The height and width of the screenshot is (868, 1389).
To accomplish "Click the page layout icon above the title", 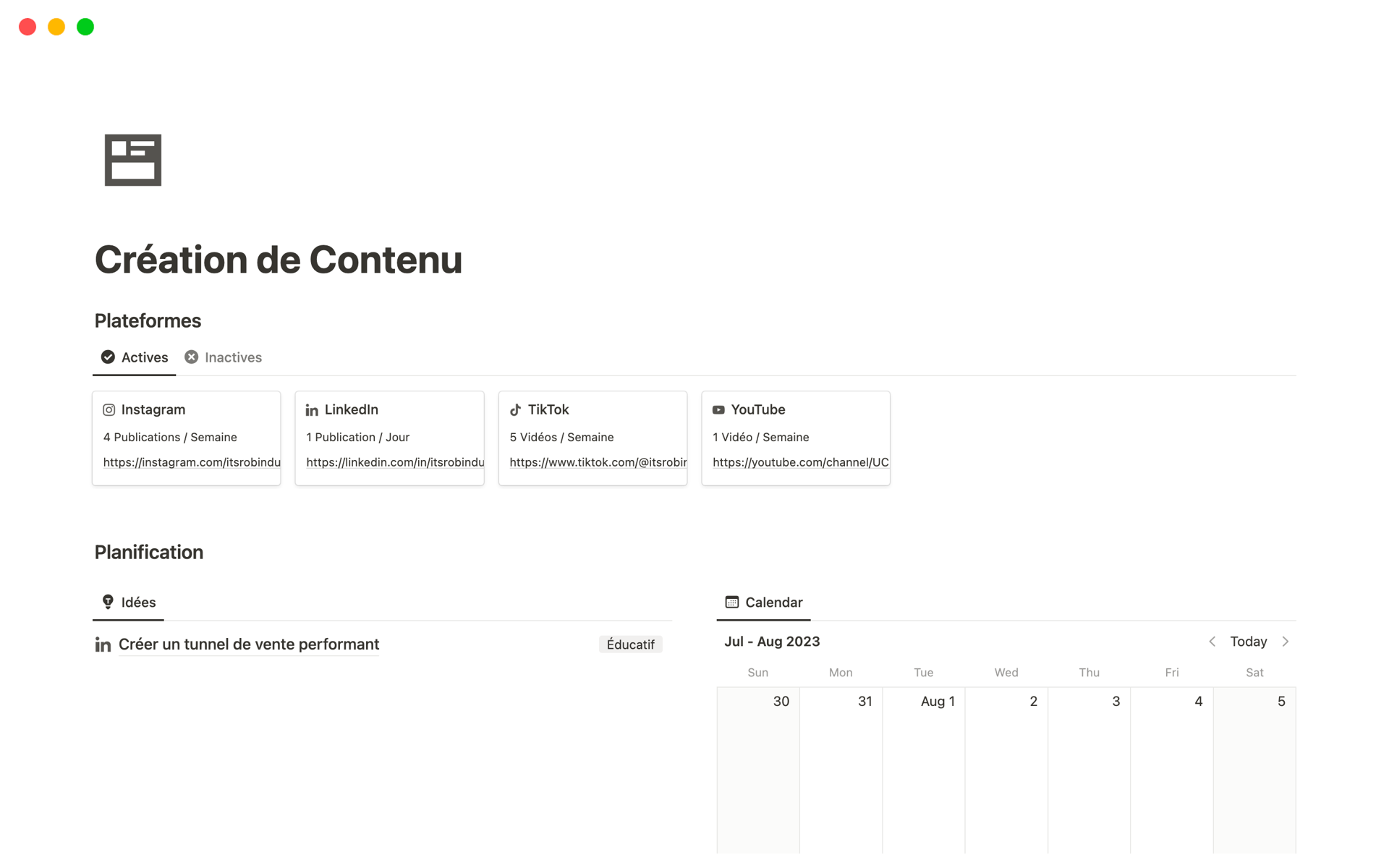I will (132, 160).
